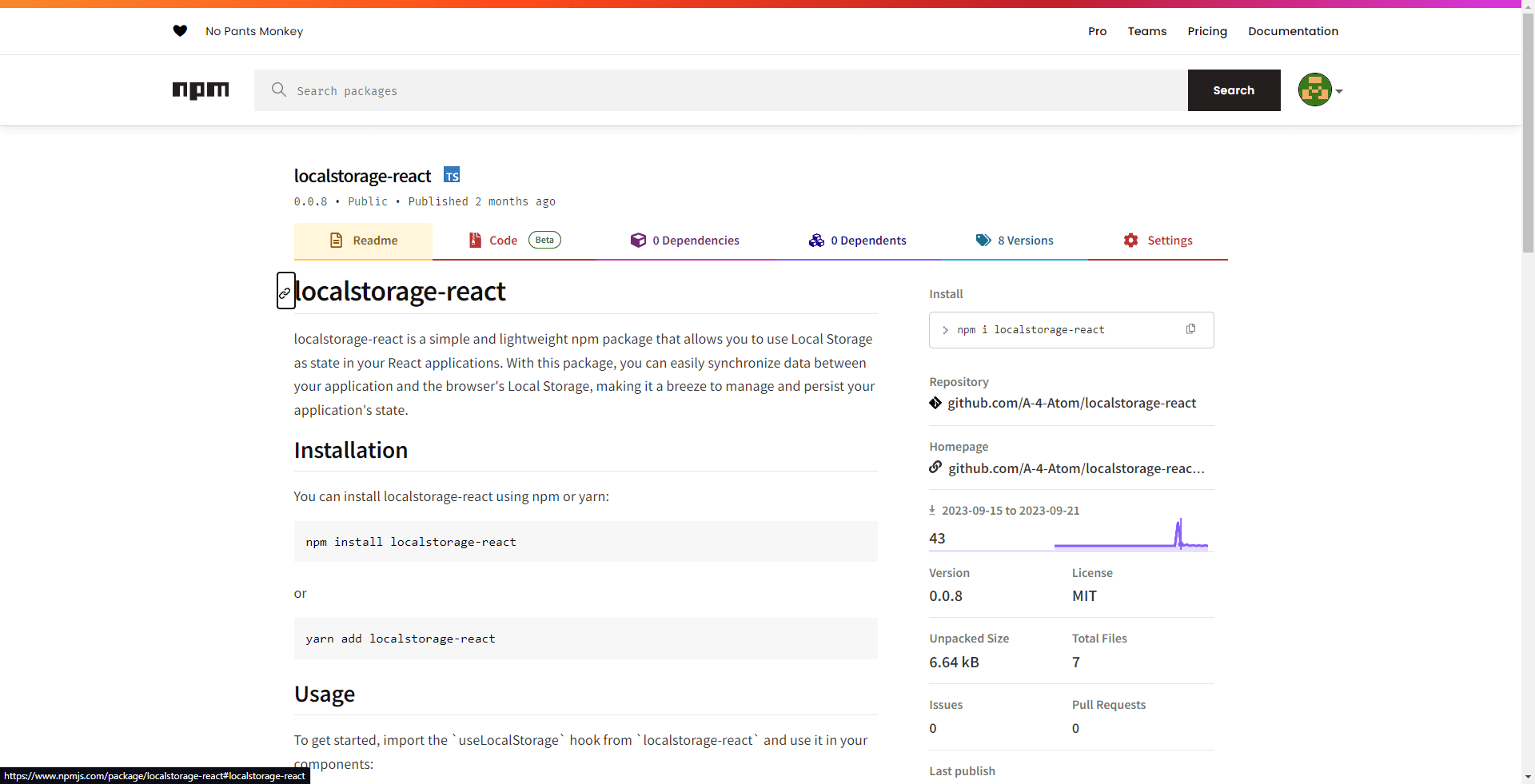Click the heading anchor link icon
This screenshot has width=1535, height=784.
tap(285, 291)
